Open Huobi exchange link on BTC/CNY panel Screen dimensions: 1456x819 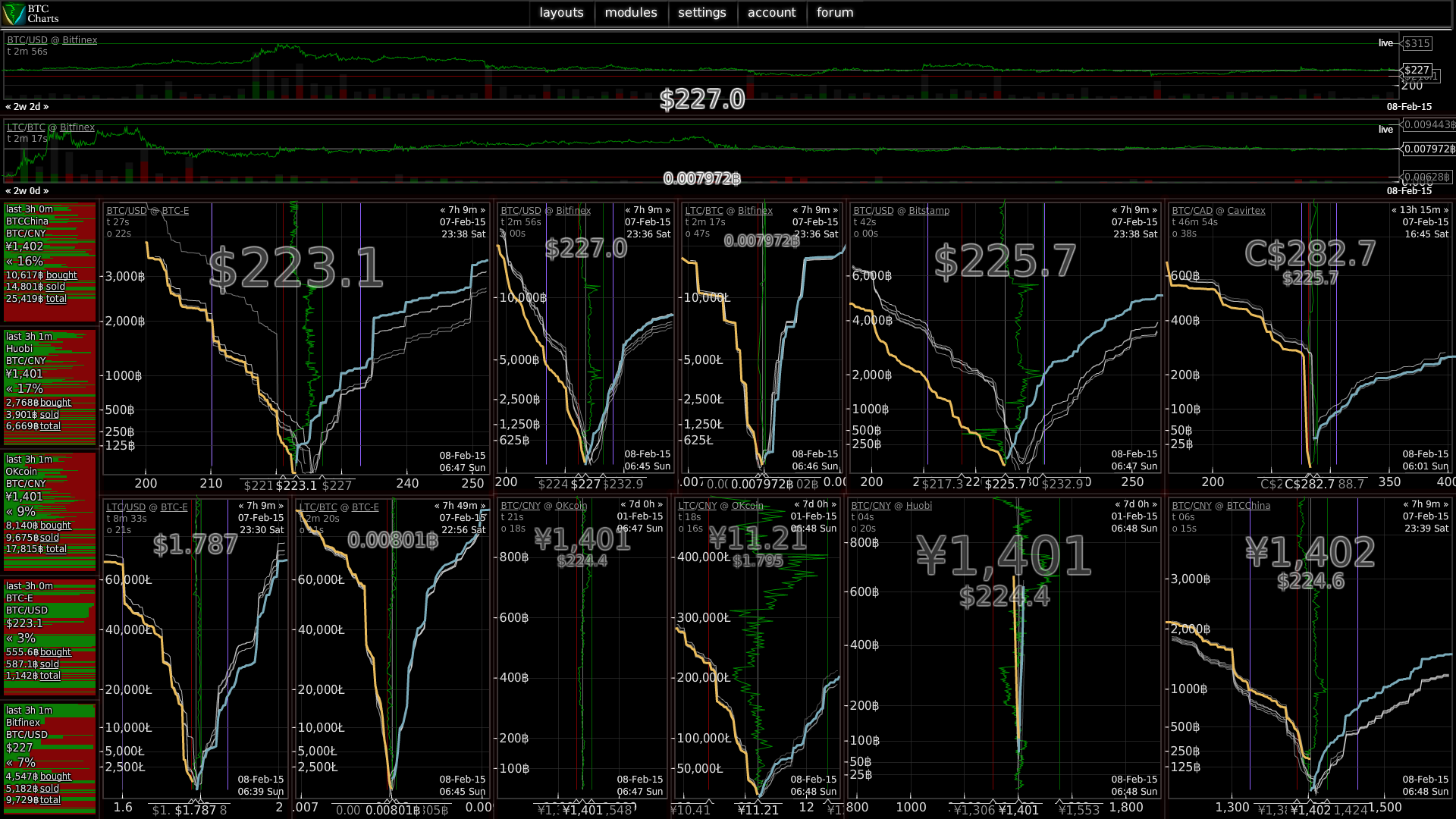click(919, 506)
